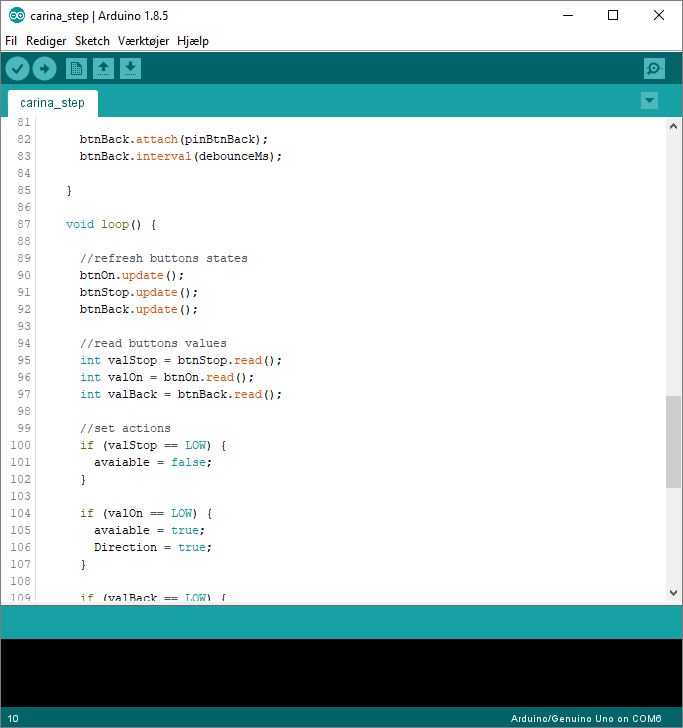Click the editor scrollbar down arrow
683x728 pixels.
pyautogui.click(x=673, y=592)
